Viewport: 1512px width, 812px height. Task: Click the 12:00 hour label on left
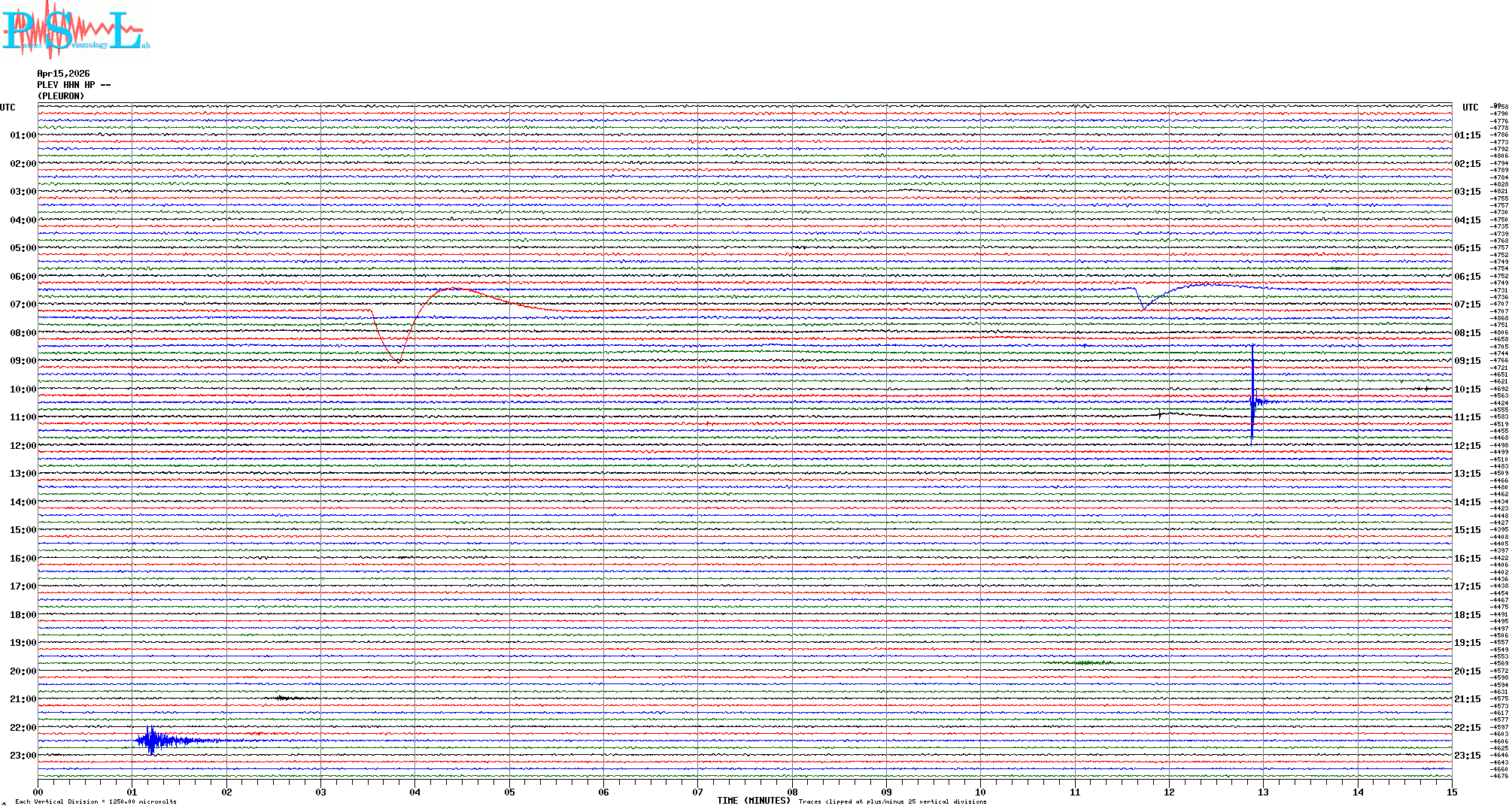23,446
